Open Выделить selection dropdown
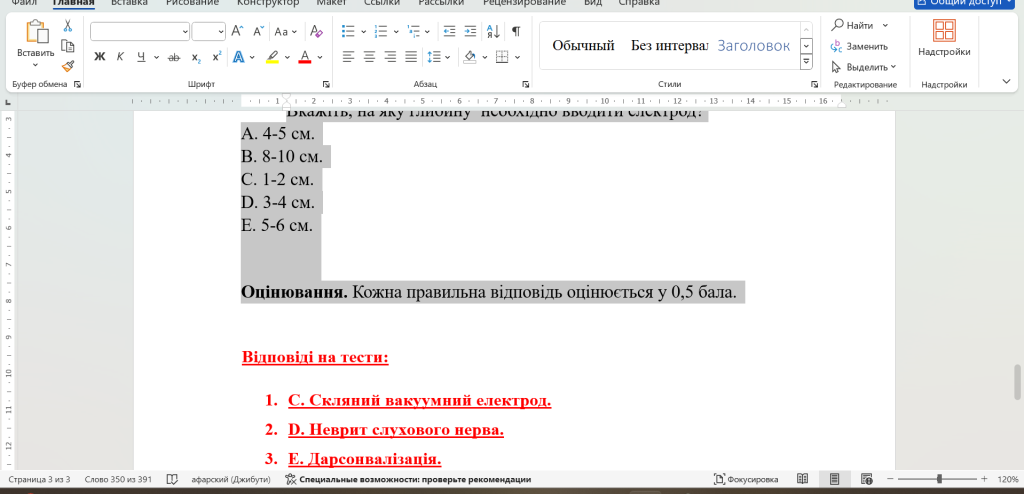Image resolution: width=1024 pixels, height=494 pixels. click(863, 67)
